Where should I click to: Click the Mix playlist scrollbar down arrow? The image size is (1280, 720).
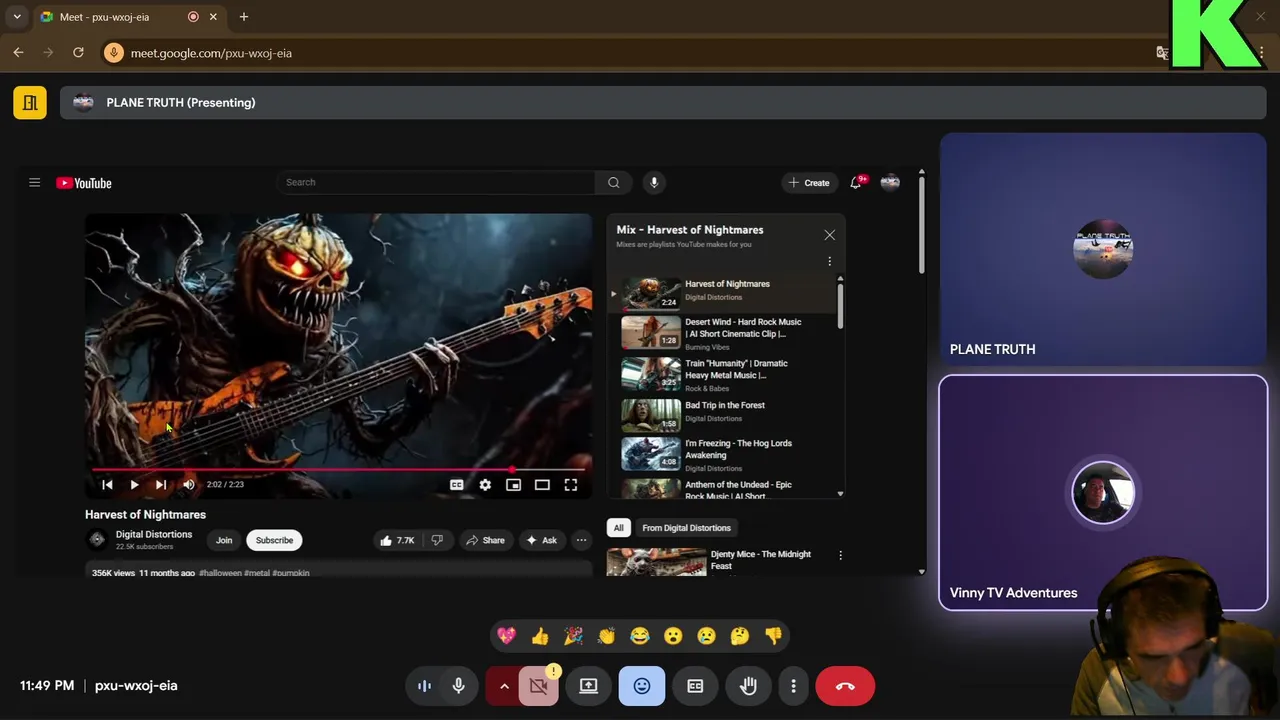840,494
